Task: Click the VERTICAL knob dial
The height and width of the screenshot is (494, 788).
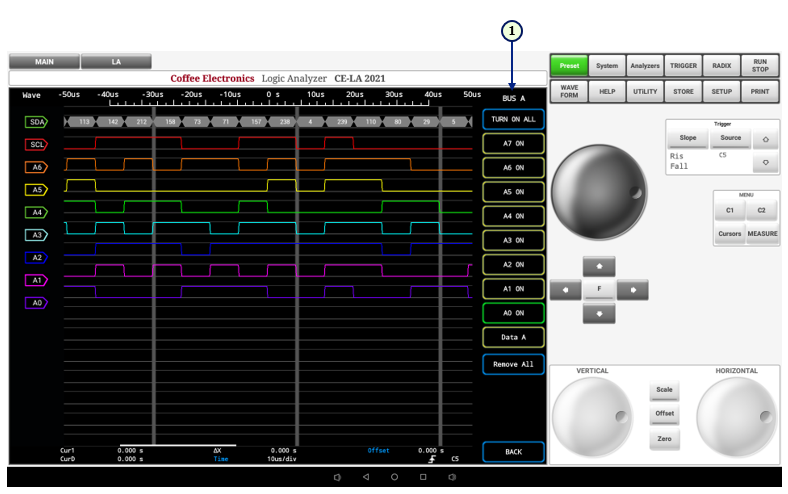Action: (594, 417)
